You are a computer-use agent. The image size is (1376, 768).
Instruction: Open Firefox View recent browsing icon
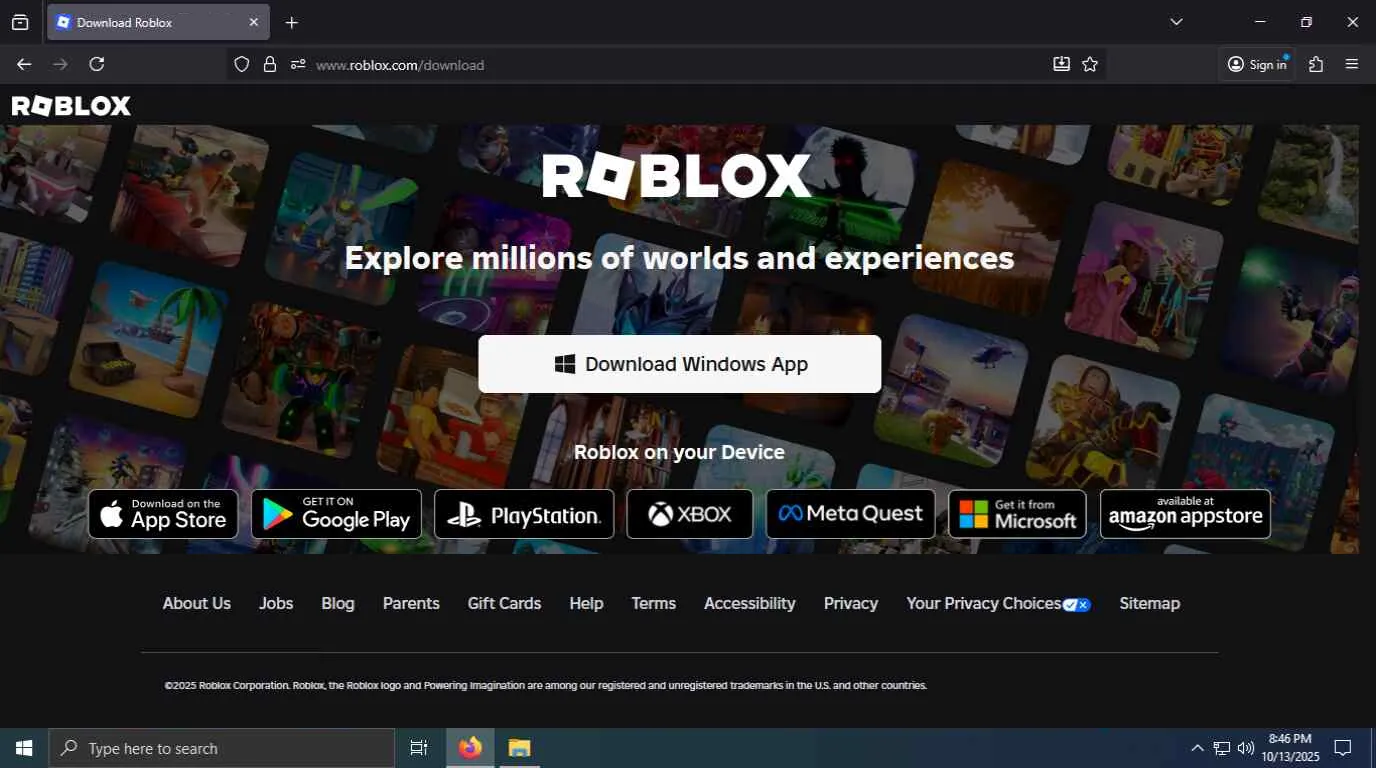pyautogui.click(x=20, y=22)
